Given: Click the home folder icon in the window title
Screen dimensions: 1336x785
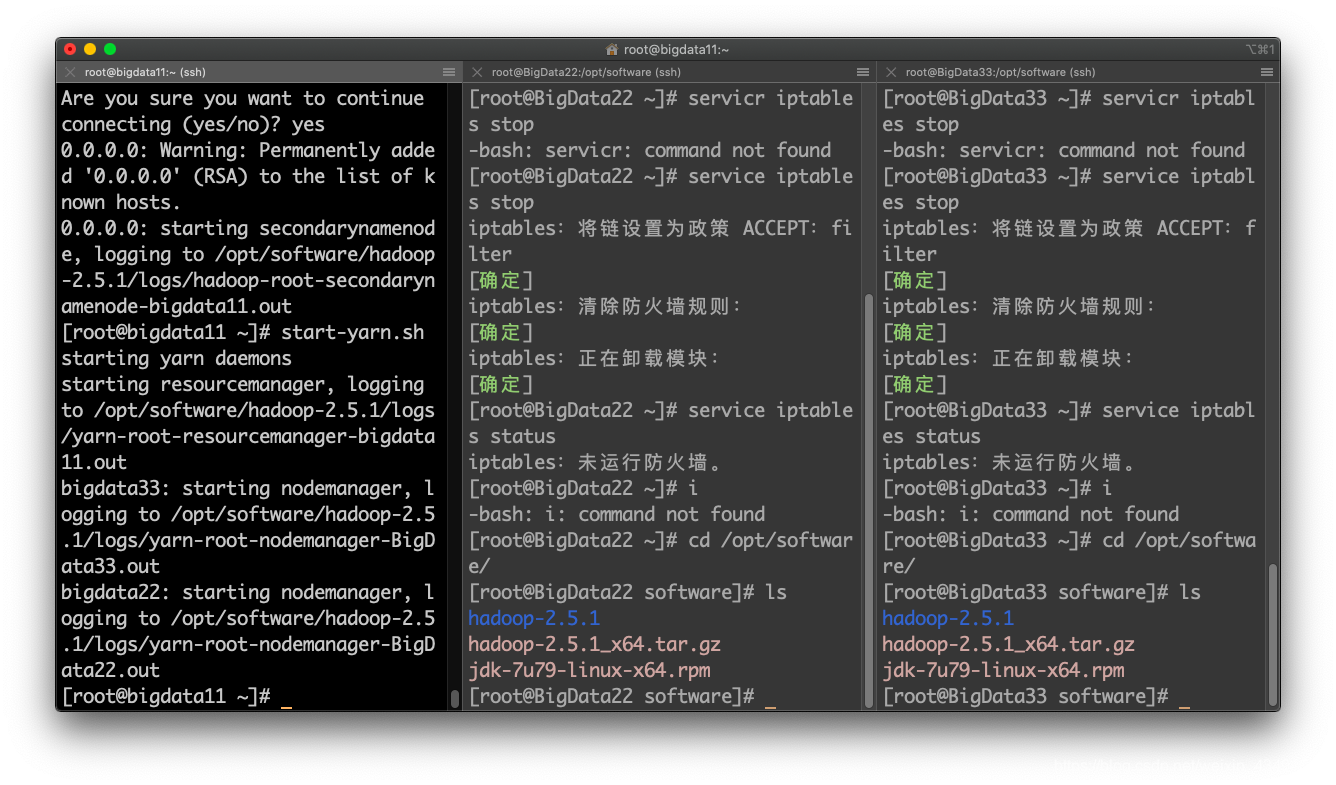Looking at the screenshot, I should click(x=612, y=49).
